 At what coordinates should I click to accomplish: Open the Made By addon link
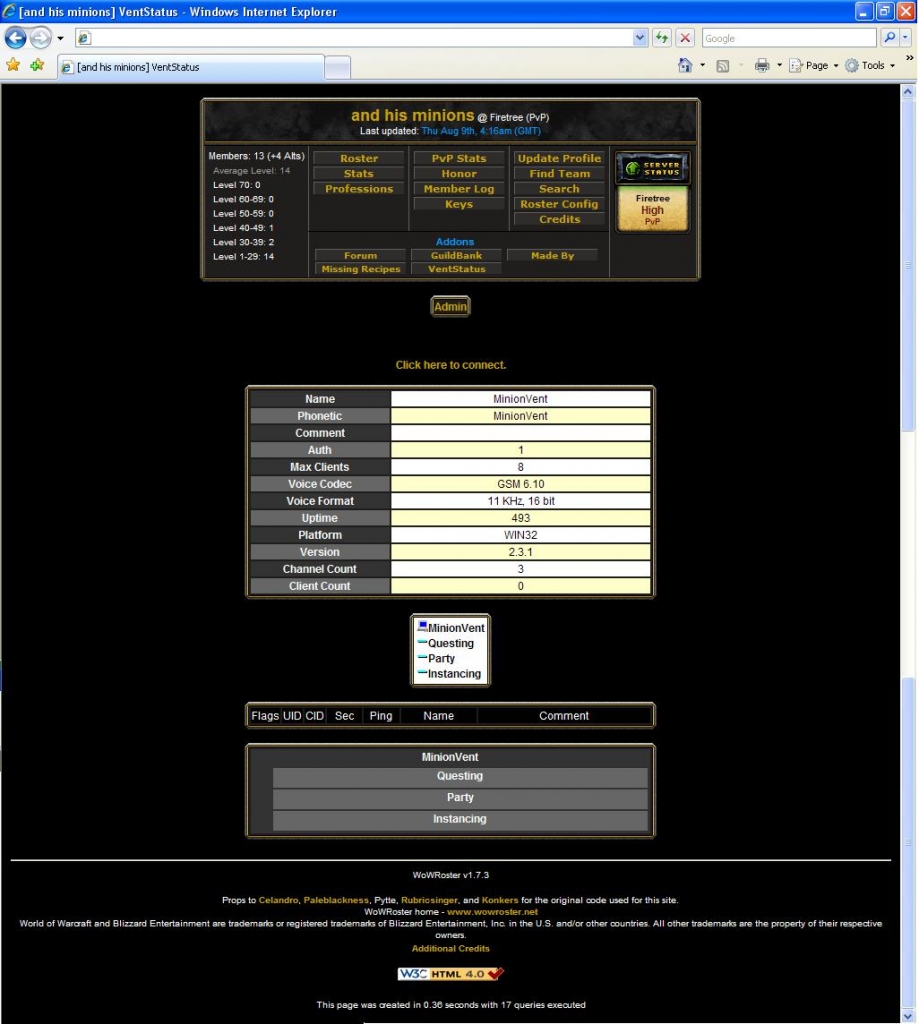tap(553, 255)
